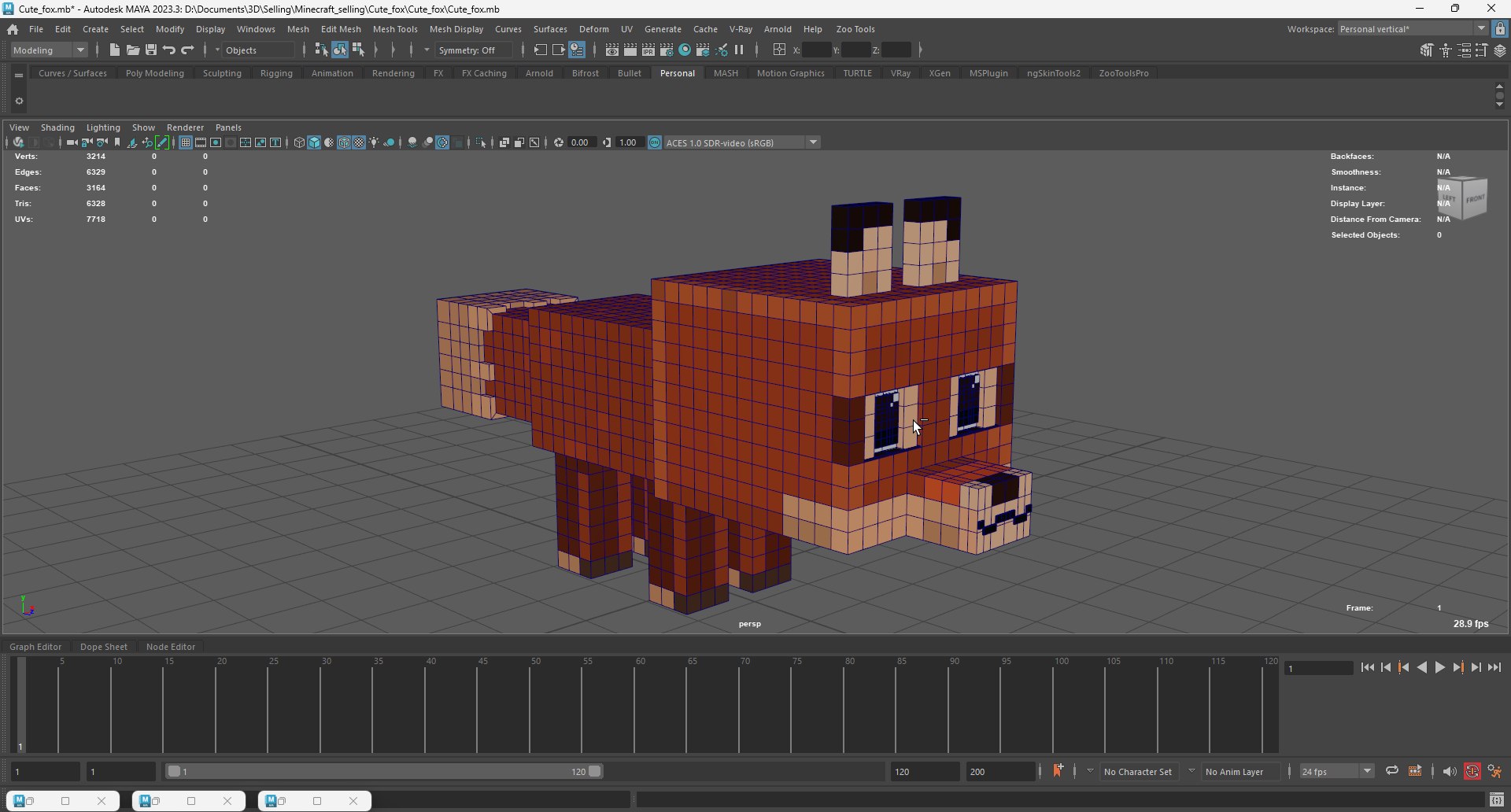Image resolution: width=1511 pixels, height=812 pixels.
Task: Click the FRONT face of view cube
Action: (x=1475, y=199)
